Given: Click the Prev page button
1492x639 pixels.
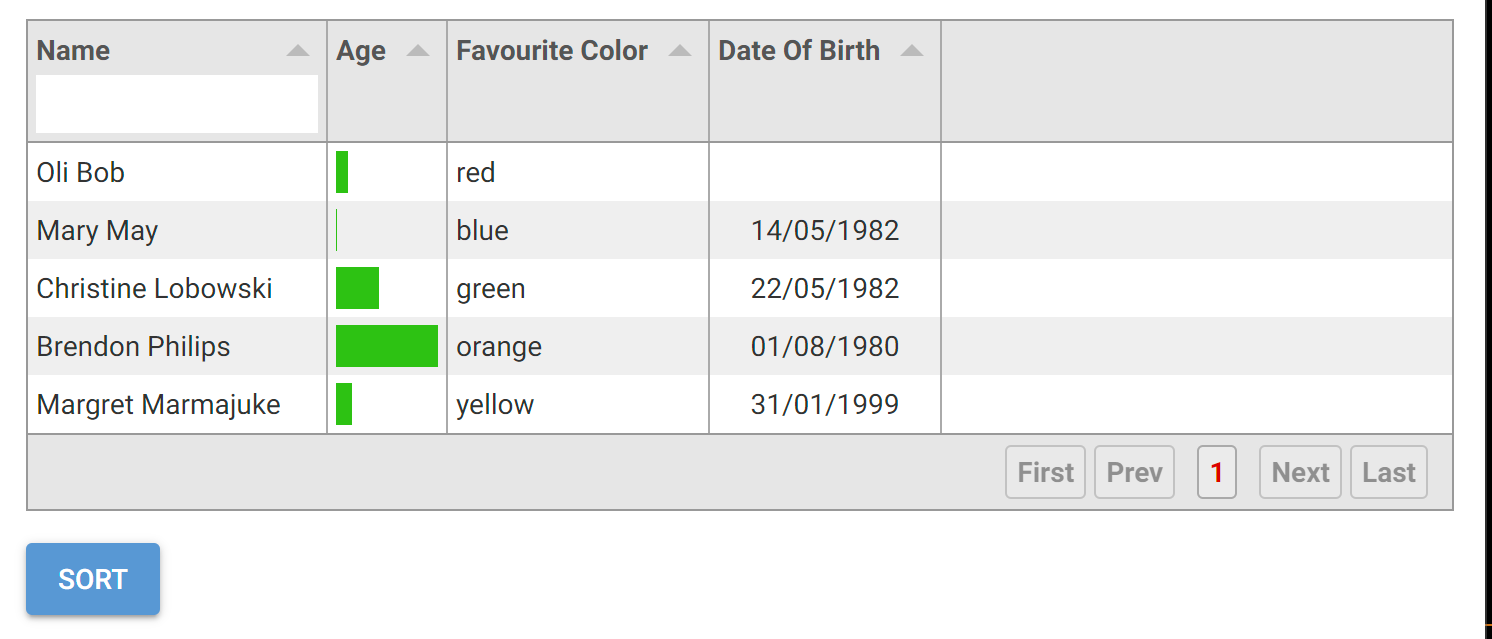Looking at the screenshot, I should (x=1134, y=473).
